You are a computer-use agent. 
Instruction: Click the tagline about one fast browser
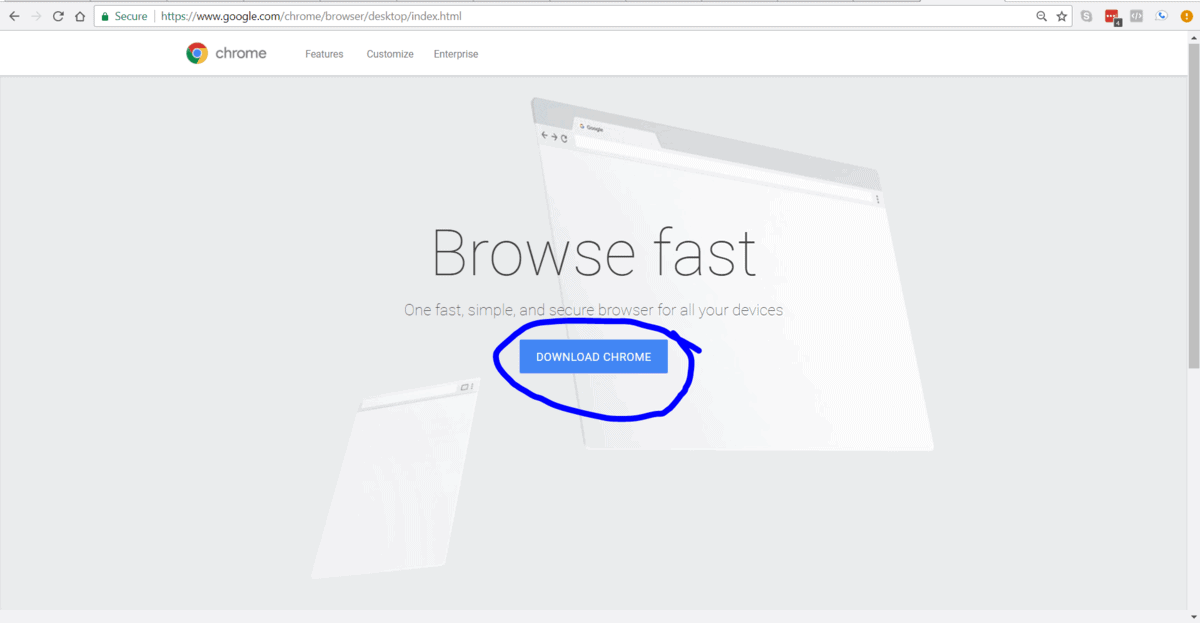click(x=593, y=310)
